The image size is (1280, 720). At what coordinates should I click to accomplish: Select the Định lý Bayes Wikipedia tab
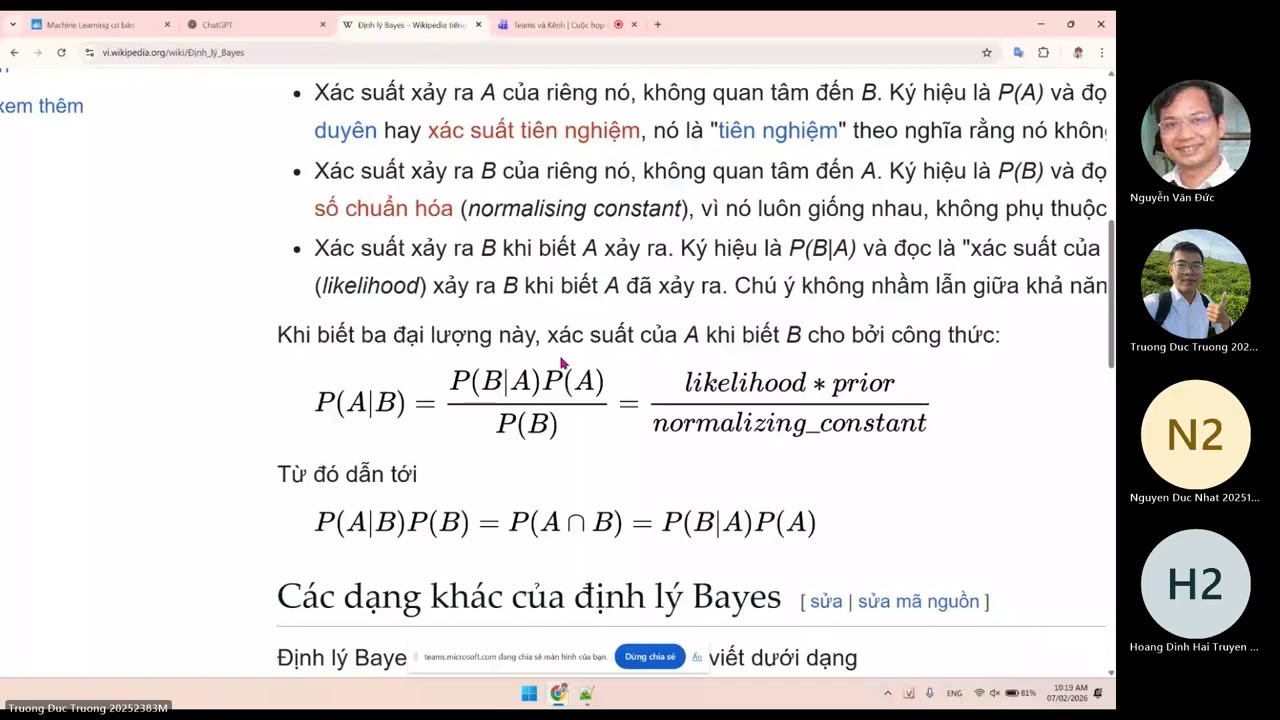coord(411,24)
